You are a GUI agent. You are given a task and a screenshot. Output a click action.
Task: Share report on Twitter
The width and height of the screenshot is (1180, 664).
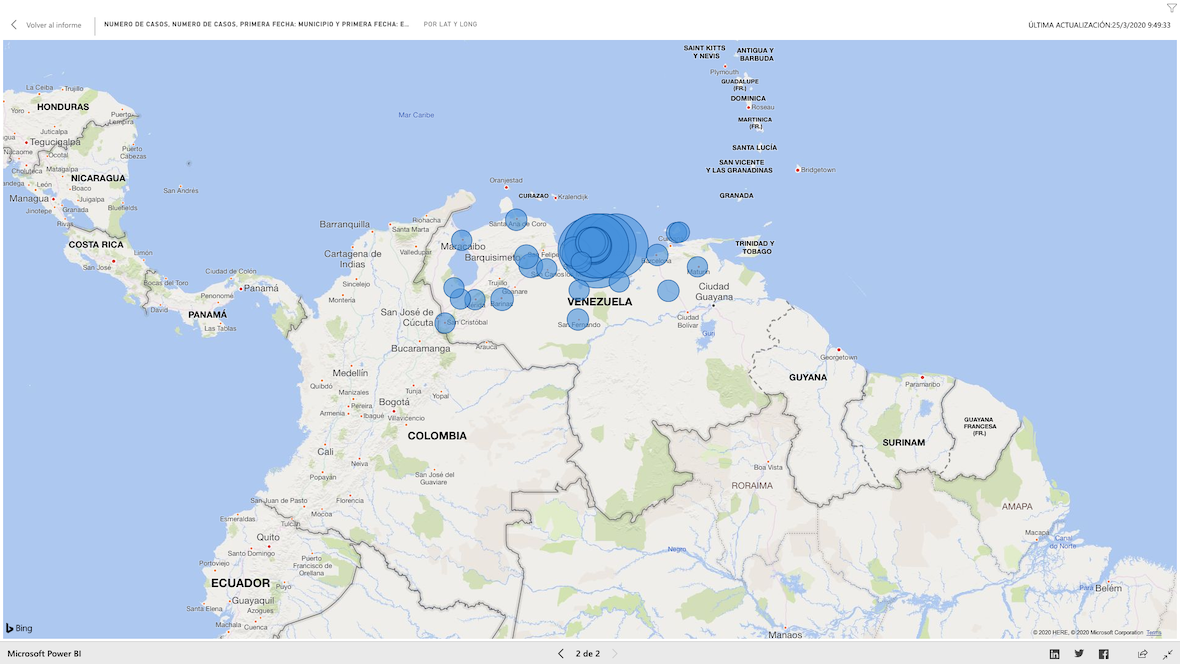pyautogui.click(x=1079, y=654)
